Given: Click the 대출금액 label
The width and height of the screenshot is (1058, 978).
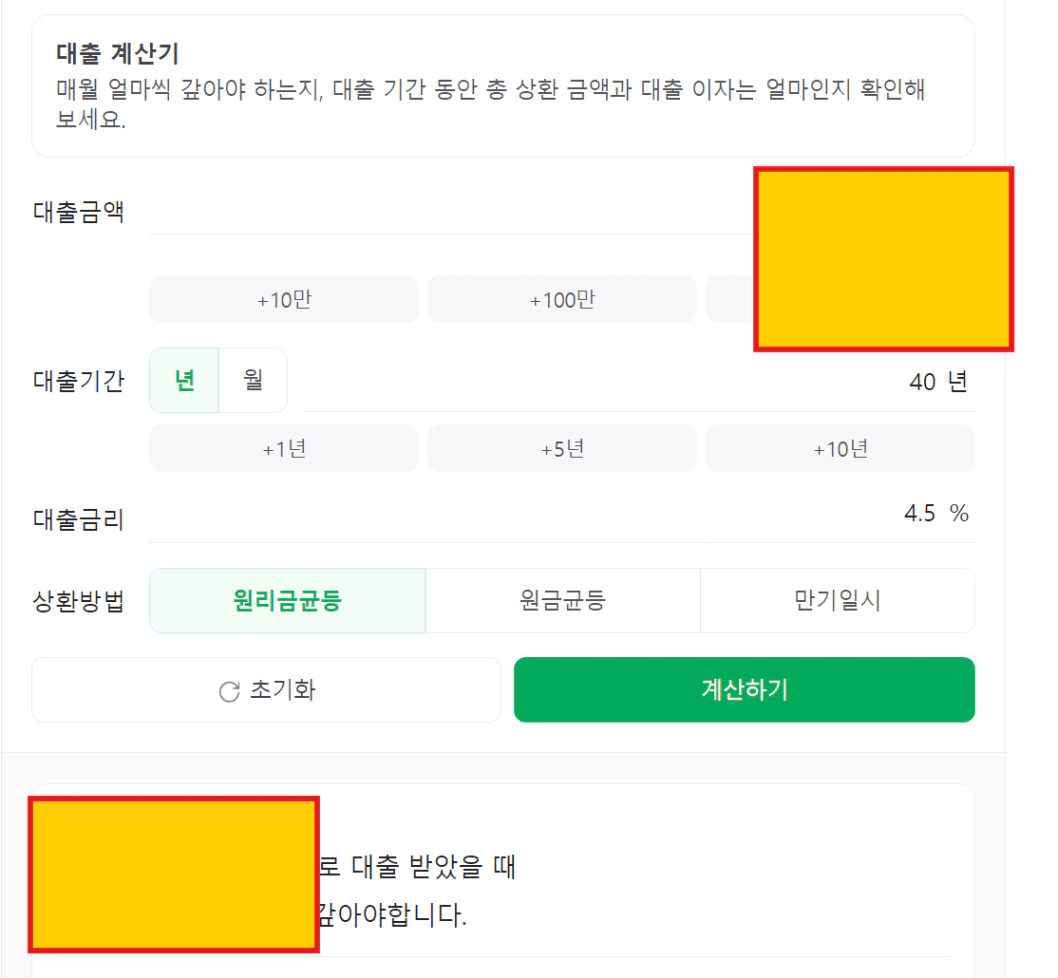Looking at the screenshot, I should tap(78, 212).
